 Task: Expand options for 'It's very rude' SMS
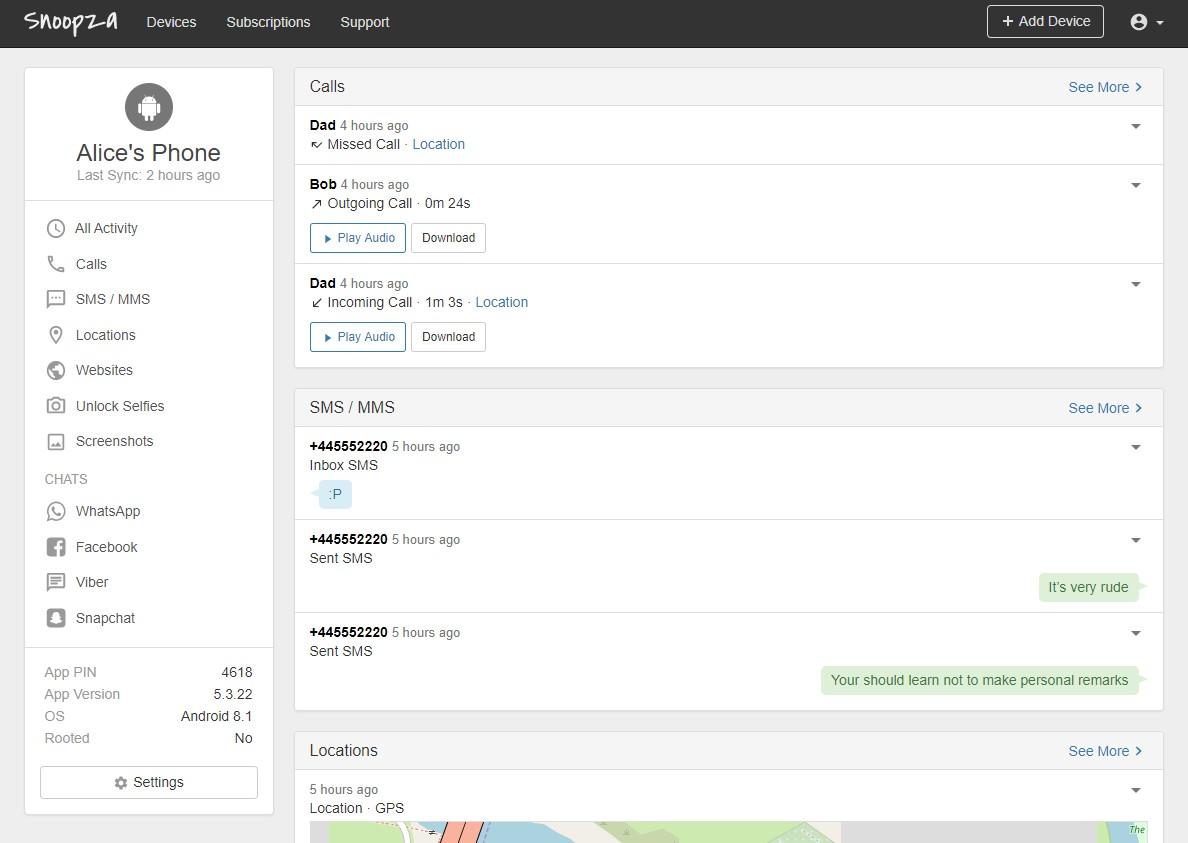[x=1136, y=541]
